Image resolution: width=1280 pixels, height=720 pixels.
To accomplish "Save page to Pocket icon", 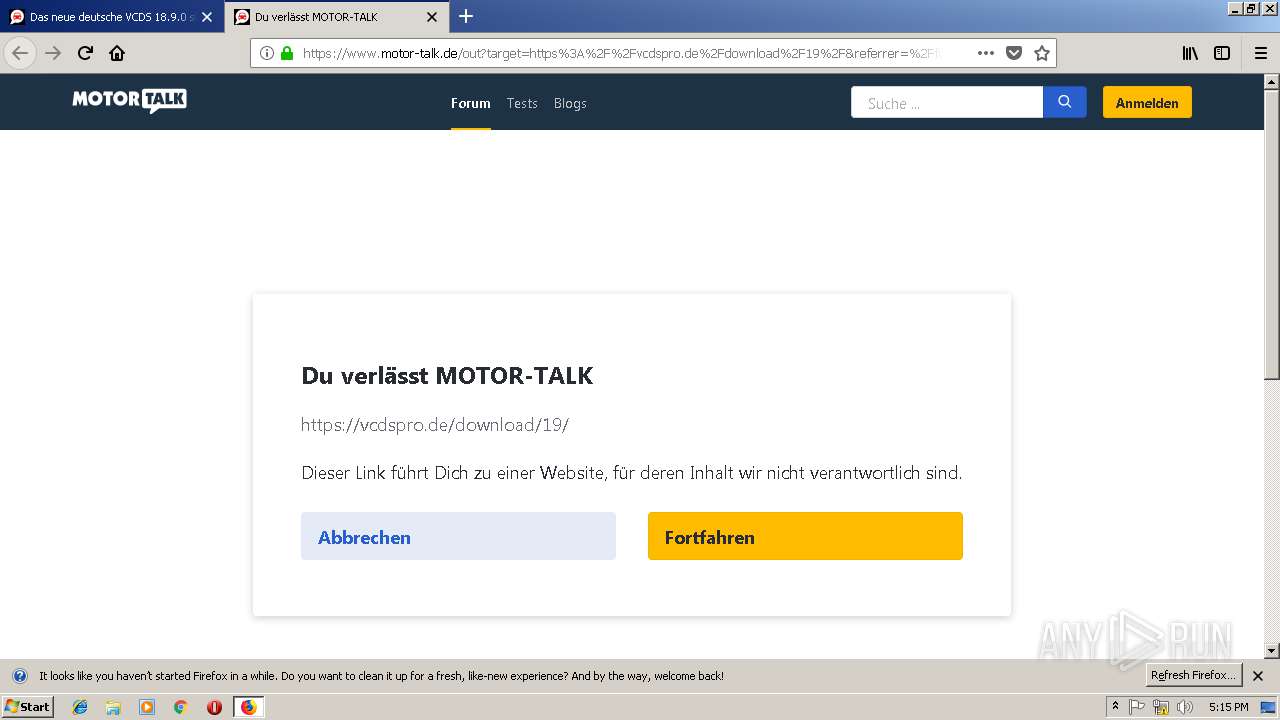I will (1014, 53).
